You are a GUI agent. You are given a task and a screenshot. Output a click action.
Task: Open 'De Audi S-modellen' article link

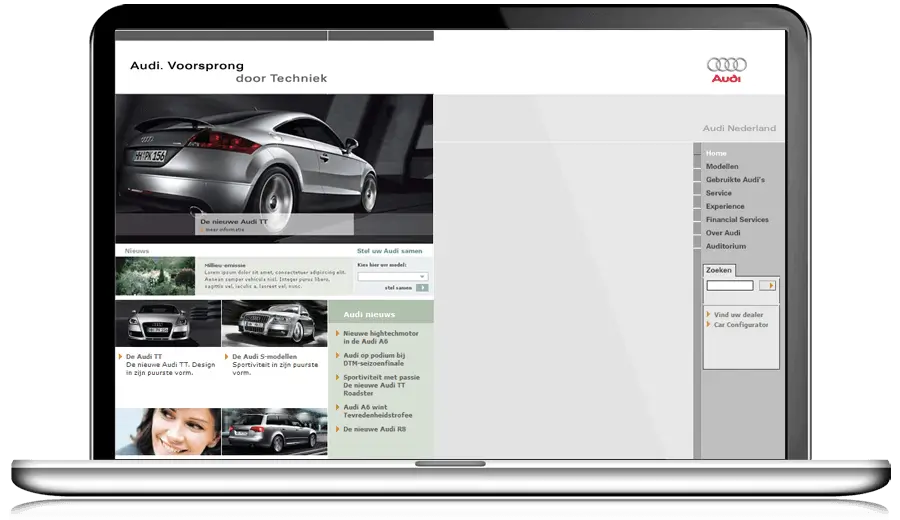coord(265,356)
